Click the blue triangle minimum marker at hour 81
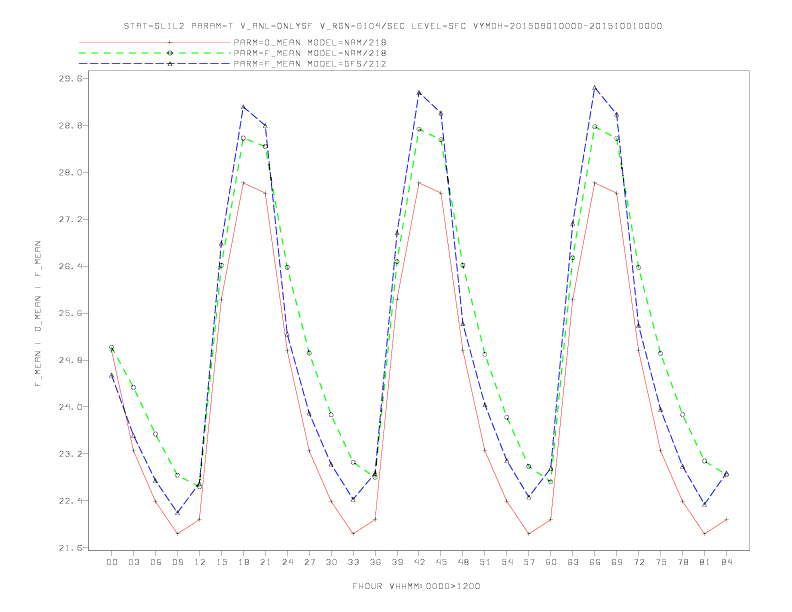The height and width of the screenshot is (612, 792). 705,504
